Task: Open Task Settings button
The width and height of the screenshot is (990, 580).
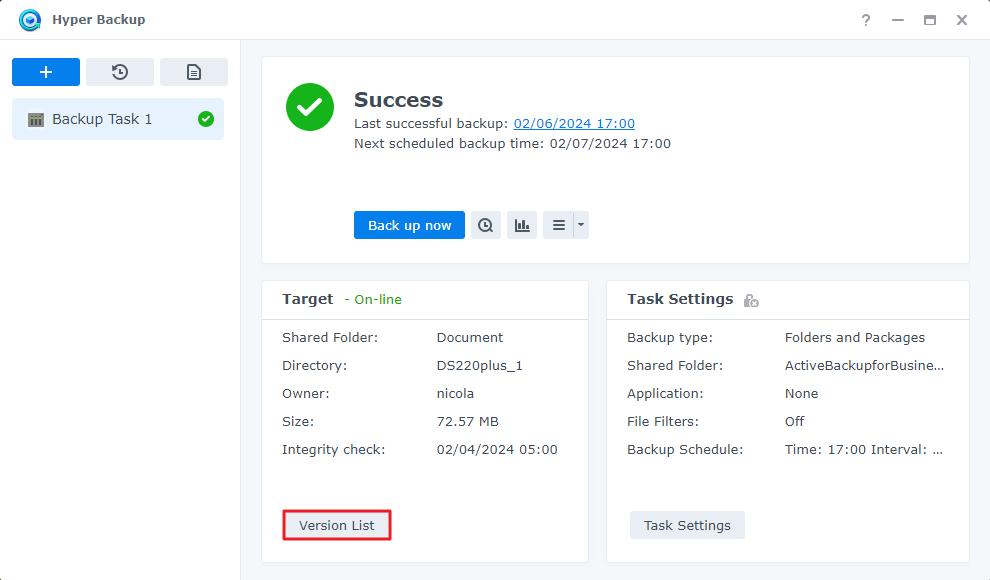Action: click(687, 525)
